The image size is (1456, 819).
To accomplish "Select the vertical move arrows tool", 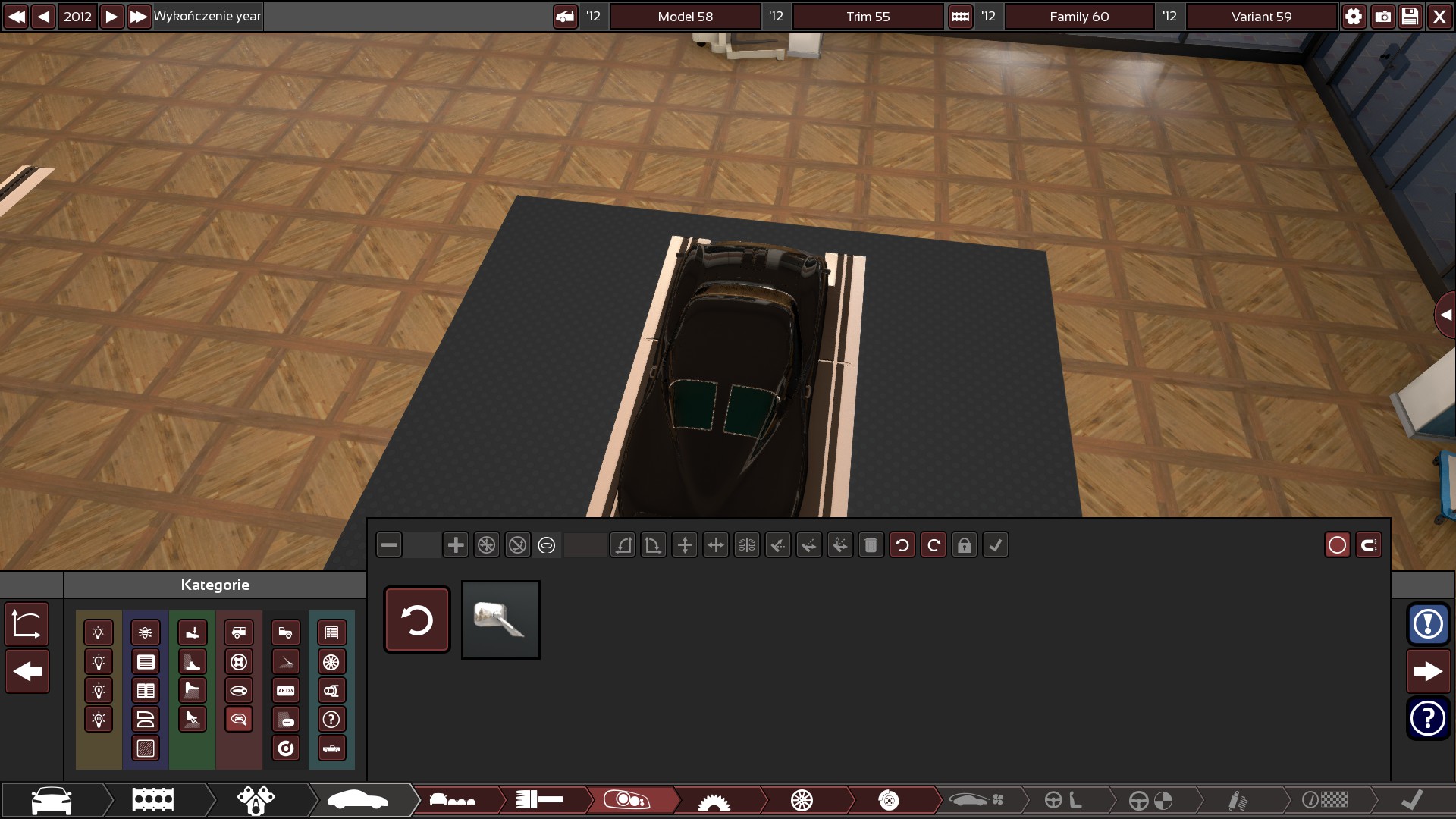I will click(685, 545).
